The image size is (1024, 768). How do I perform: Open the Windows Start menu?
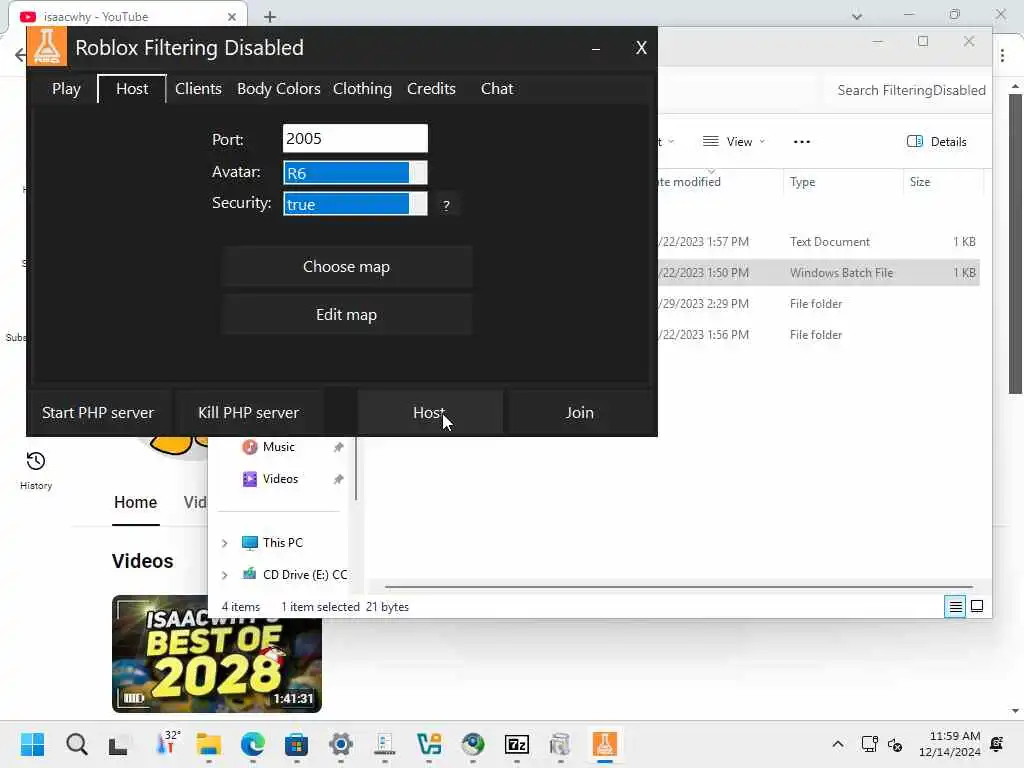(x=32, y=744)
